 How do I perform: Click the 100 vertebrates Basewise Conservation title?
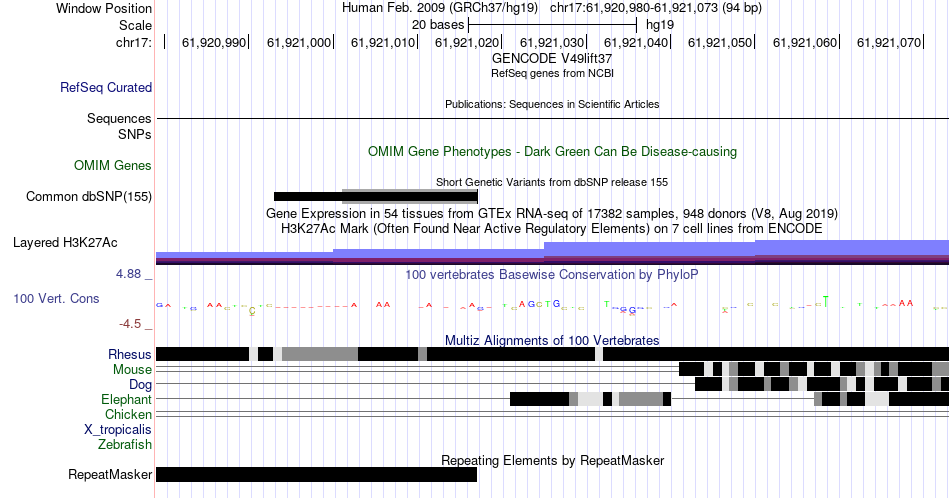[552, 274]
